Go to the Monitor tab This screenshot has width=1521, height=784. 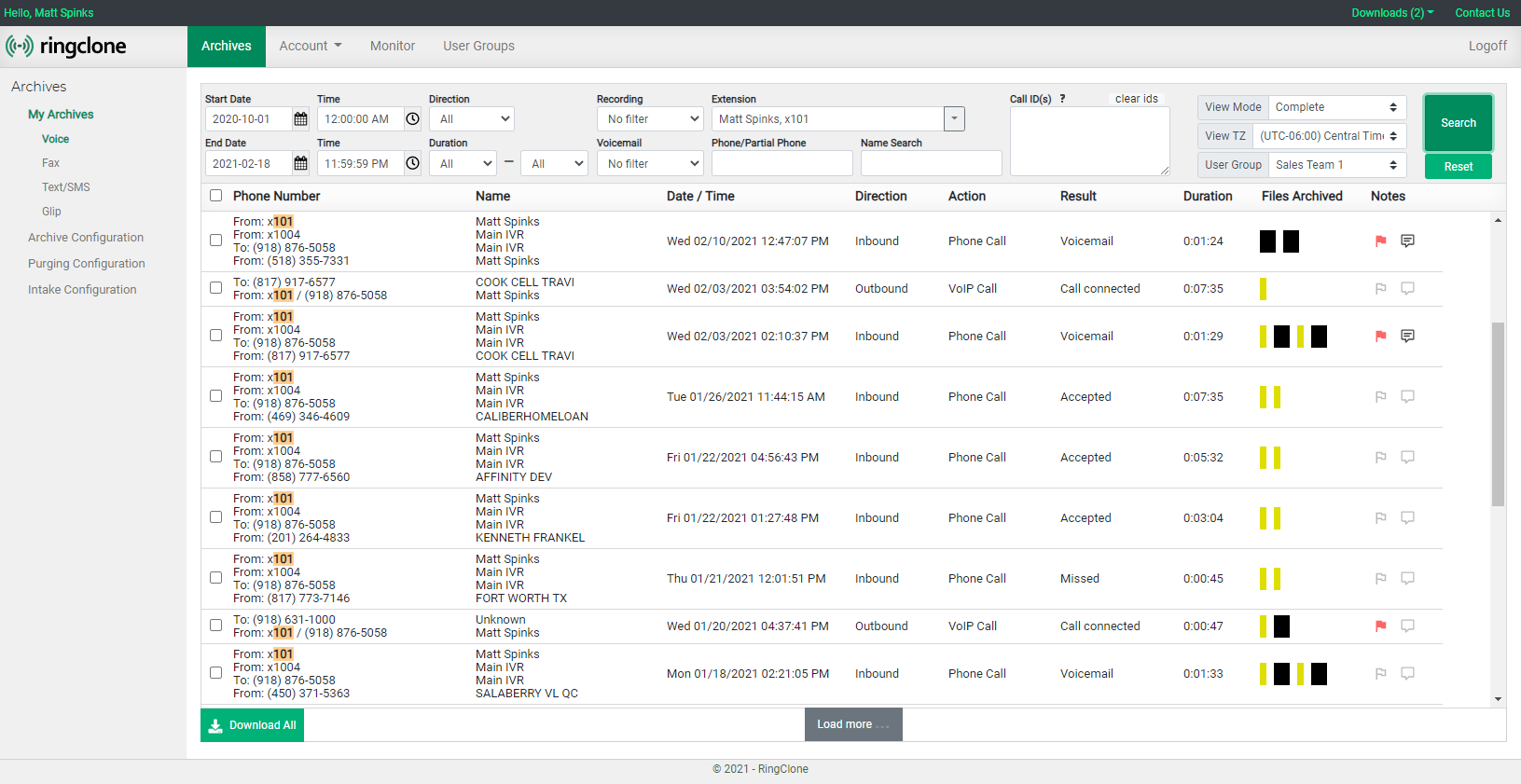point(393,46)
